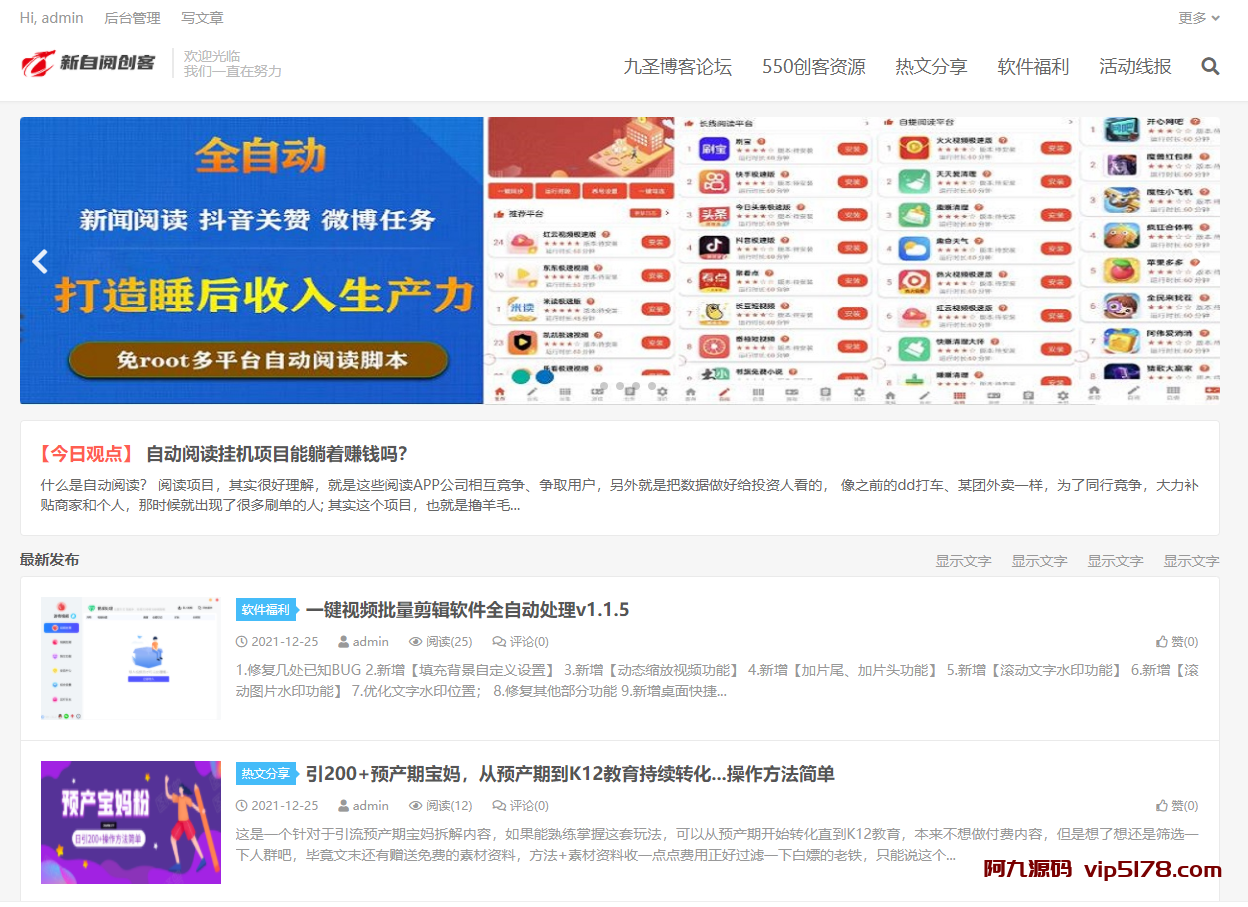The height and width of the screenshot is (907, 1248).
Task: Select the 软件福利 navigation item
Action: pos(1033,67)
